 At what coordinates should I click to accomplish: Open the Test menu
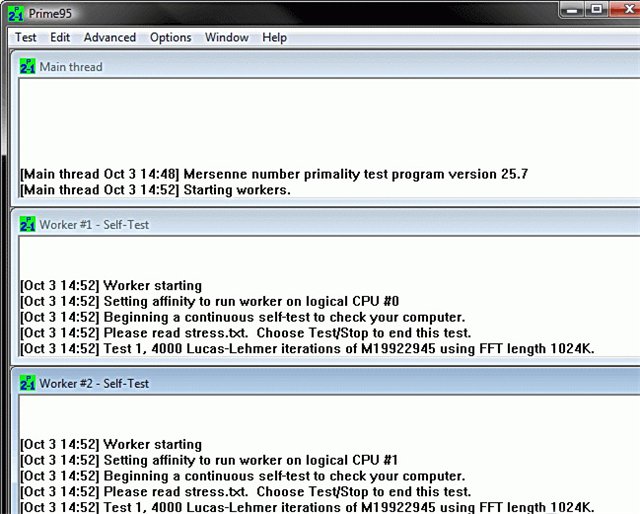coord(26,38)
